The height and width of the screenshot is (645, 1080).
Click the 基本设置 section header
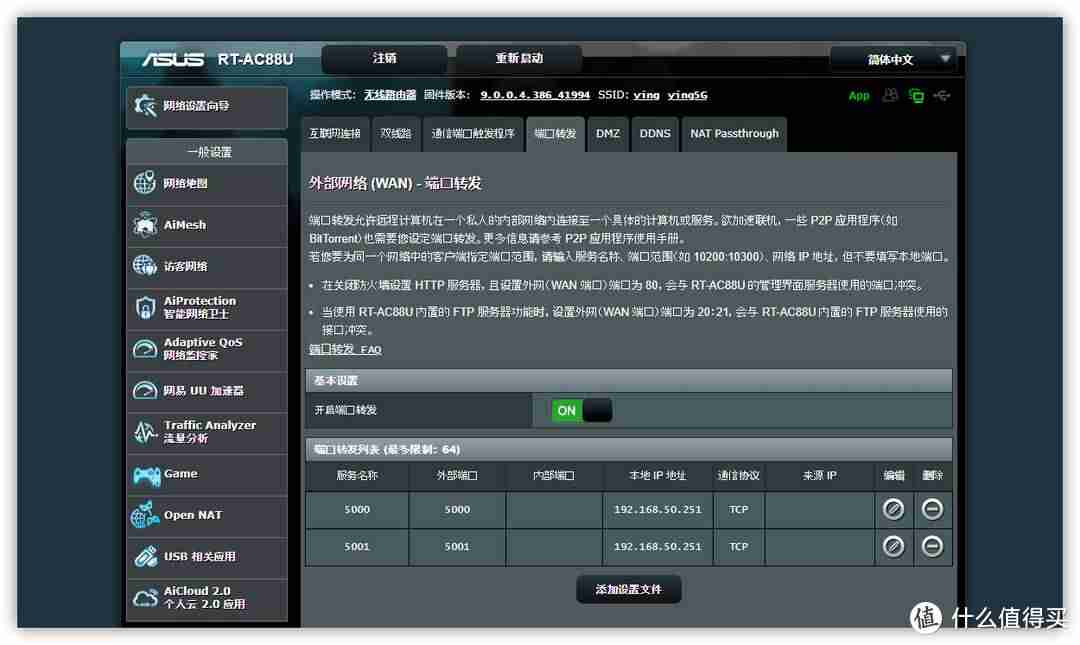[629, 380]
